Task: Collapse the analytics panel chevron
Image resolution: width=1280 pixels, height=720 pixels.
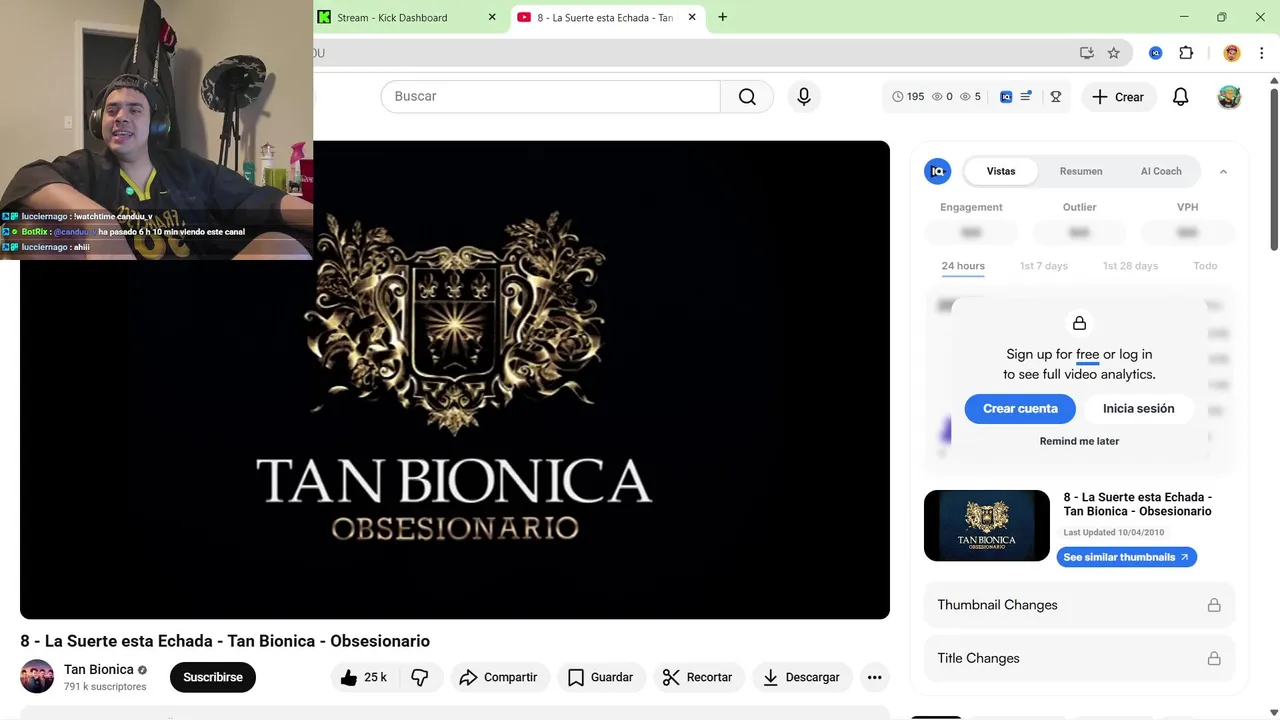Action: tap(1223, 171)
